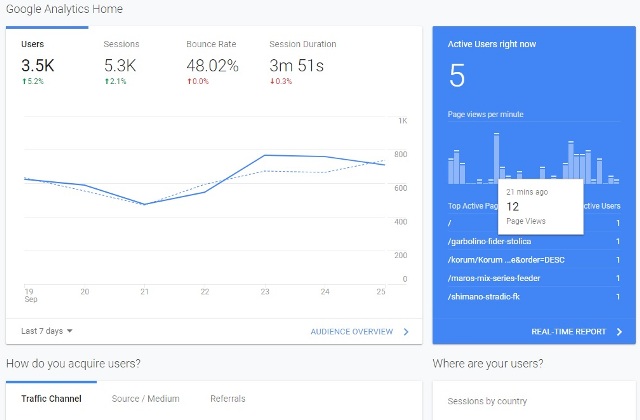Click the active users count 5
Viewport: 640px width, 420px height.
click(457, 76)
